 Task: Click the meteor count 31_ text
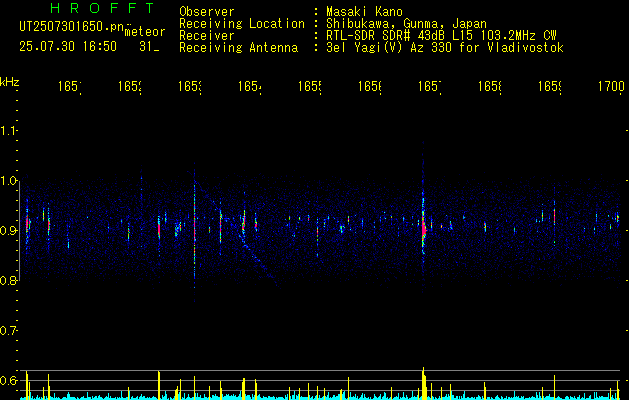149,47
